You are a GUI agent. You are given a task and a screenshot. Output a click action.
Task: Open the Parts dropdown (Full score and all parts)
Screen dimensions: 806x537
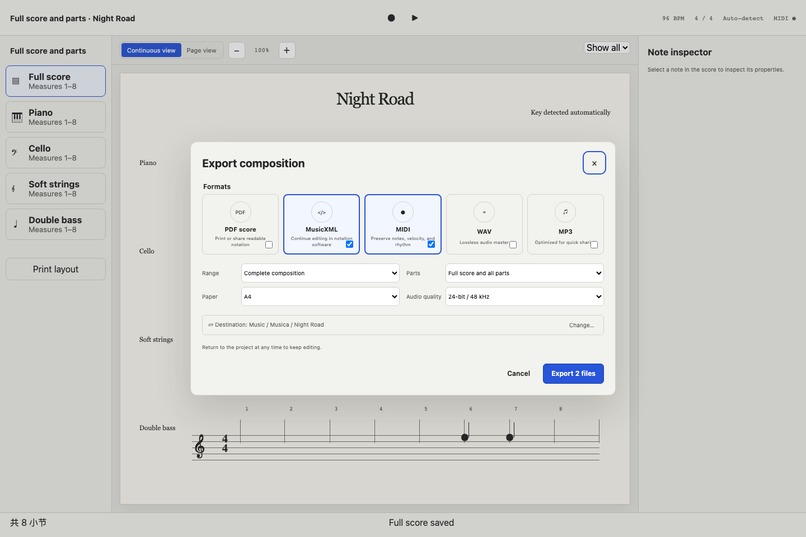pyautogui.click(x=524, y=273)
